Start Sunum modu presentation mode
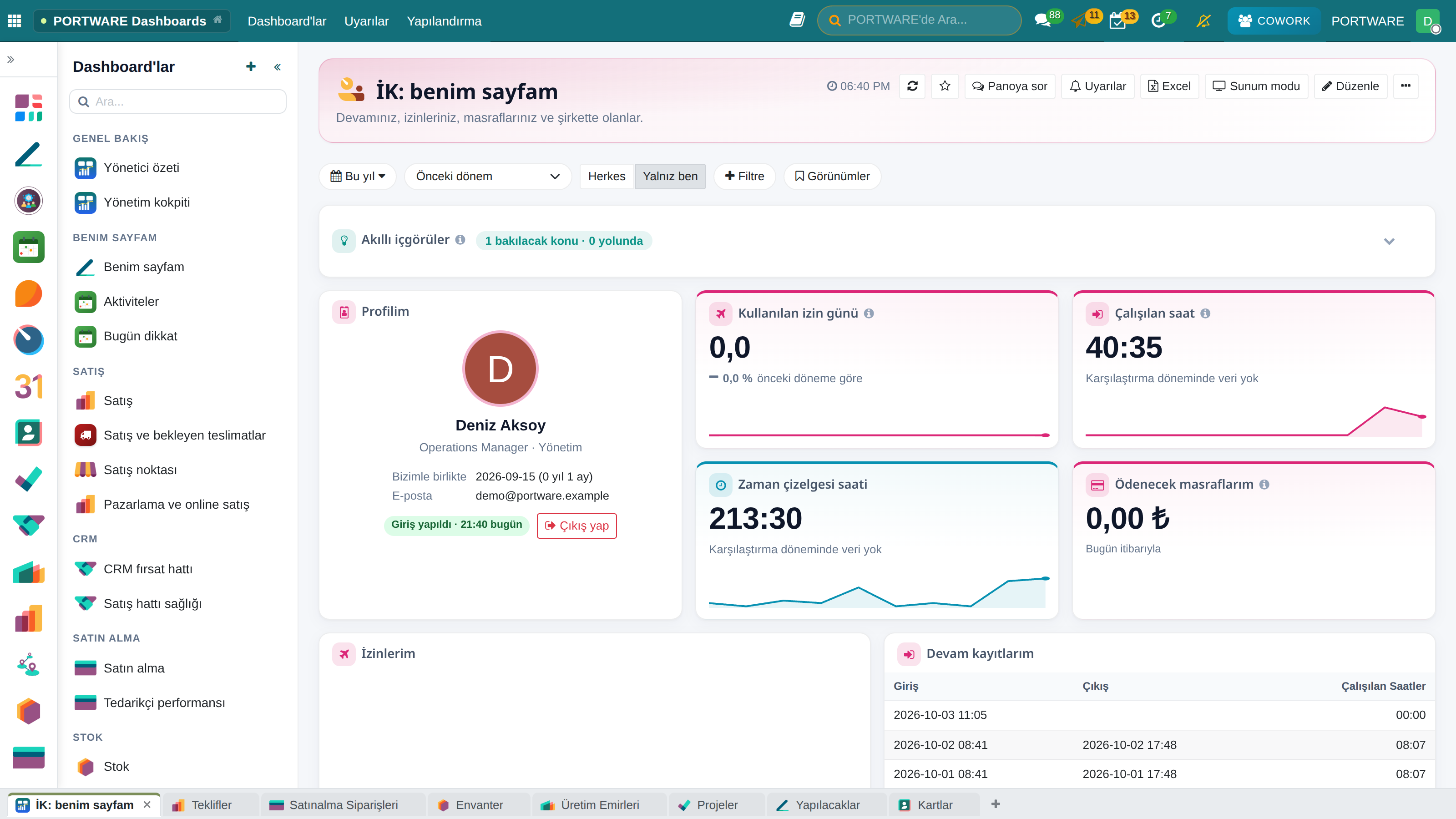 pos(1256,86)
